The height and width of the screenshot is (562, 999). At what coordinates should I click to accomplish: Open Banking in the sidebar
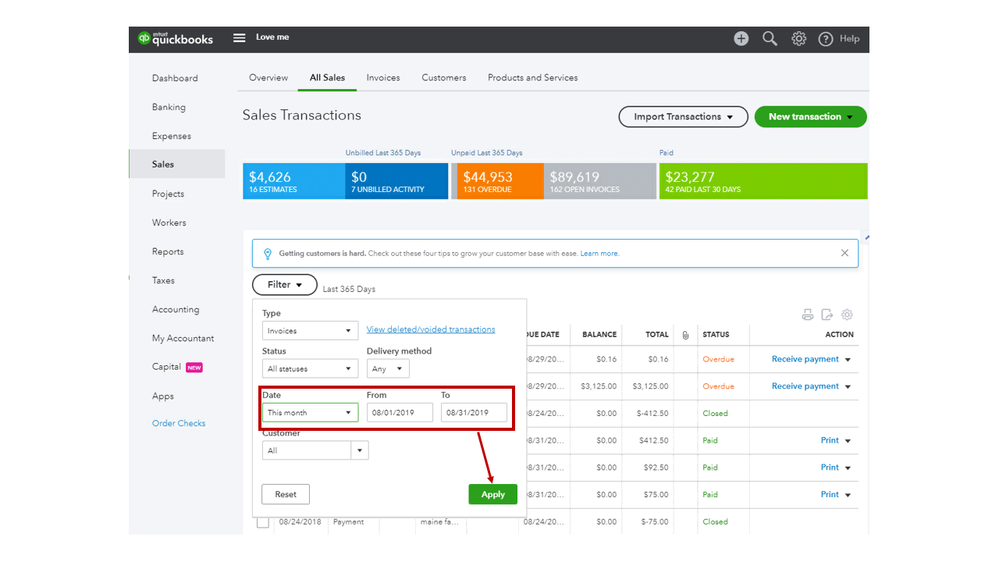[x=168, y=107]
